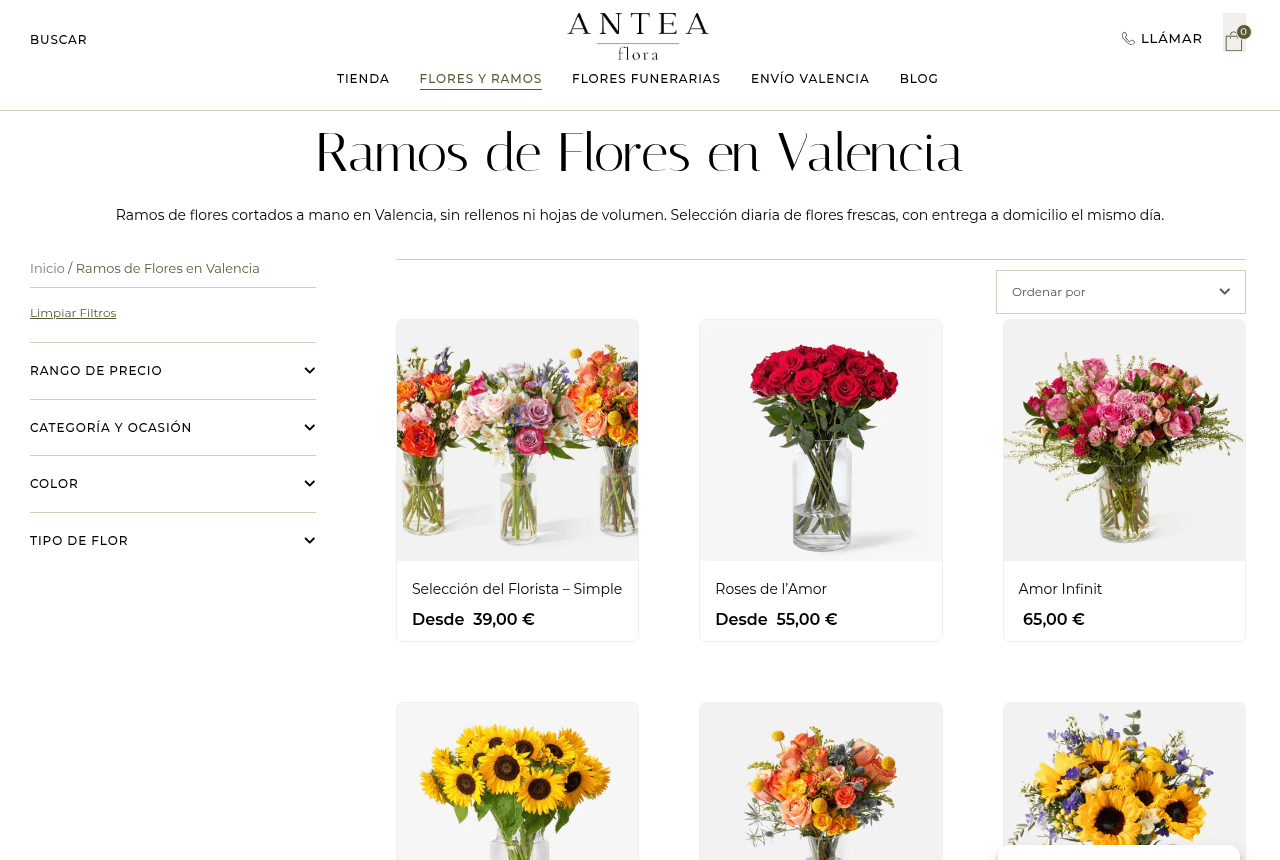Click the Llámar text link
Screen dimensions: 1280x860
[1172, 39]
